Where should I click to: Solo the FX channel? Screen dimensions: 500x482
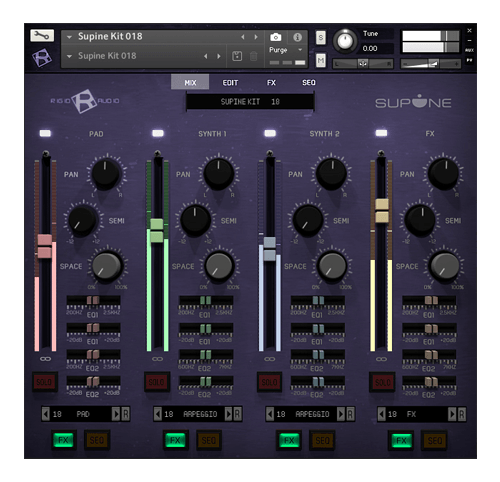pyautogui.click(x=382, y=382)
